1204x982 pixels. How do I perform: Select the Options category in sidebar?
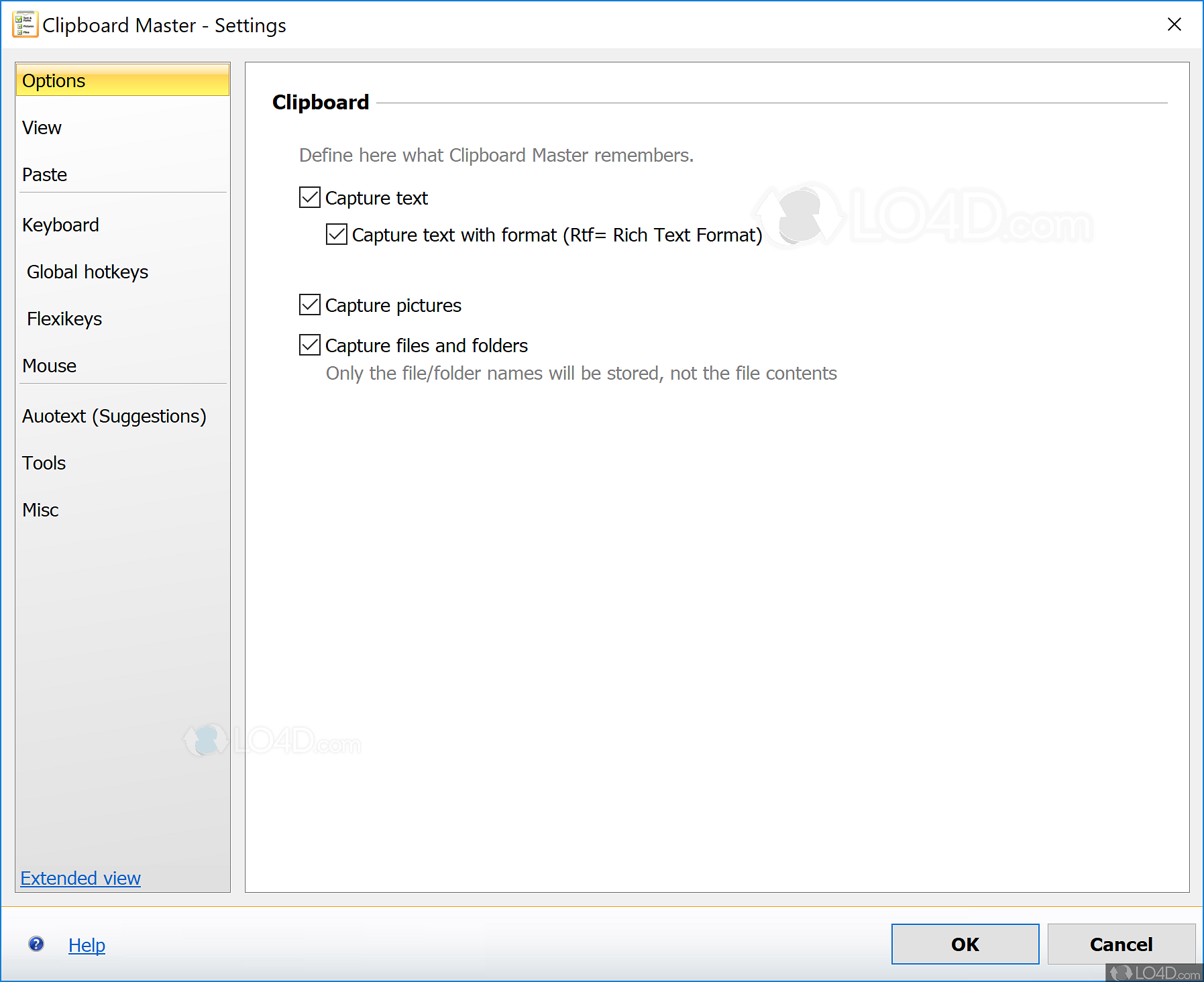(x=123, y=80)
